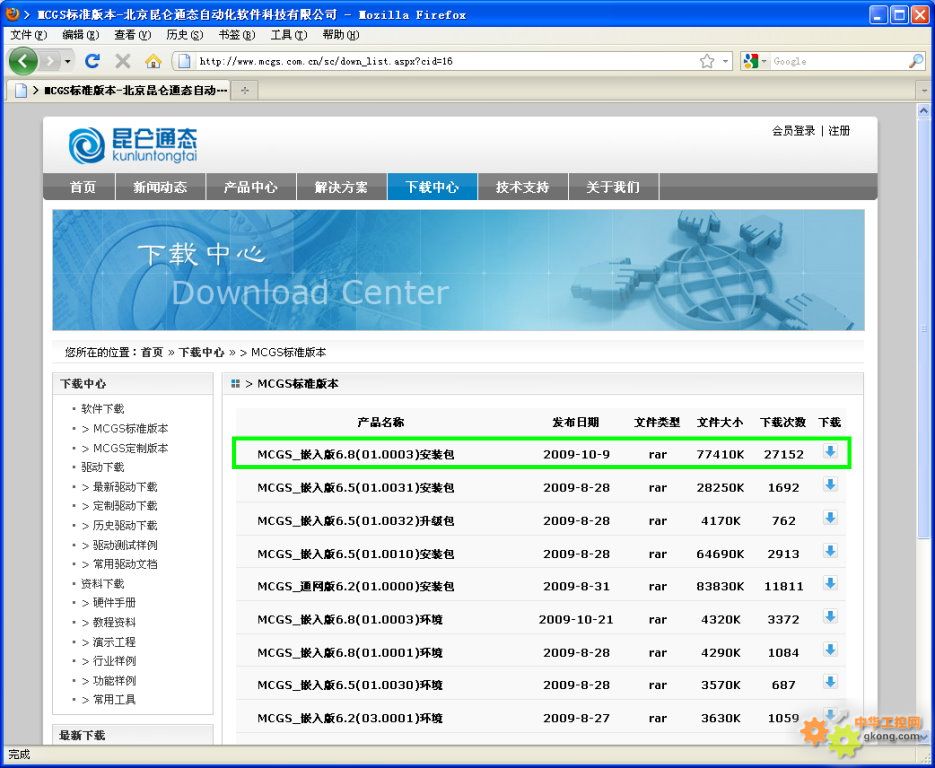The image size is (935, 768).
Task: Open the 编辑 menu
Action: [x=81, y=35]
